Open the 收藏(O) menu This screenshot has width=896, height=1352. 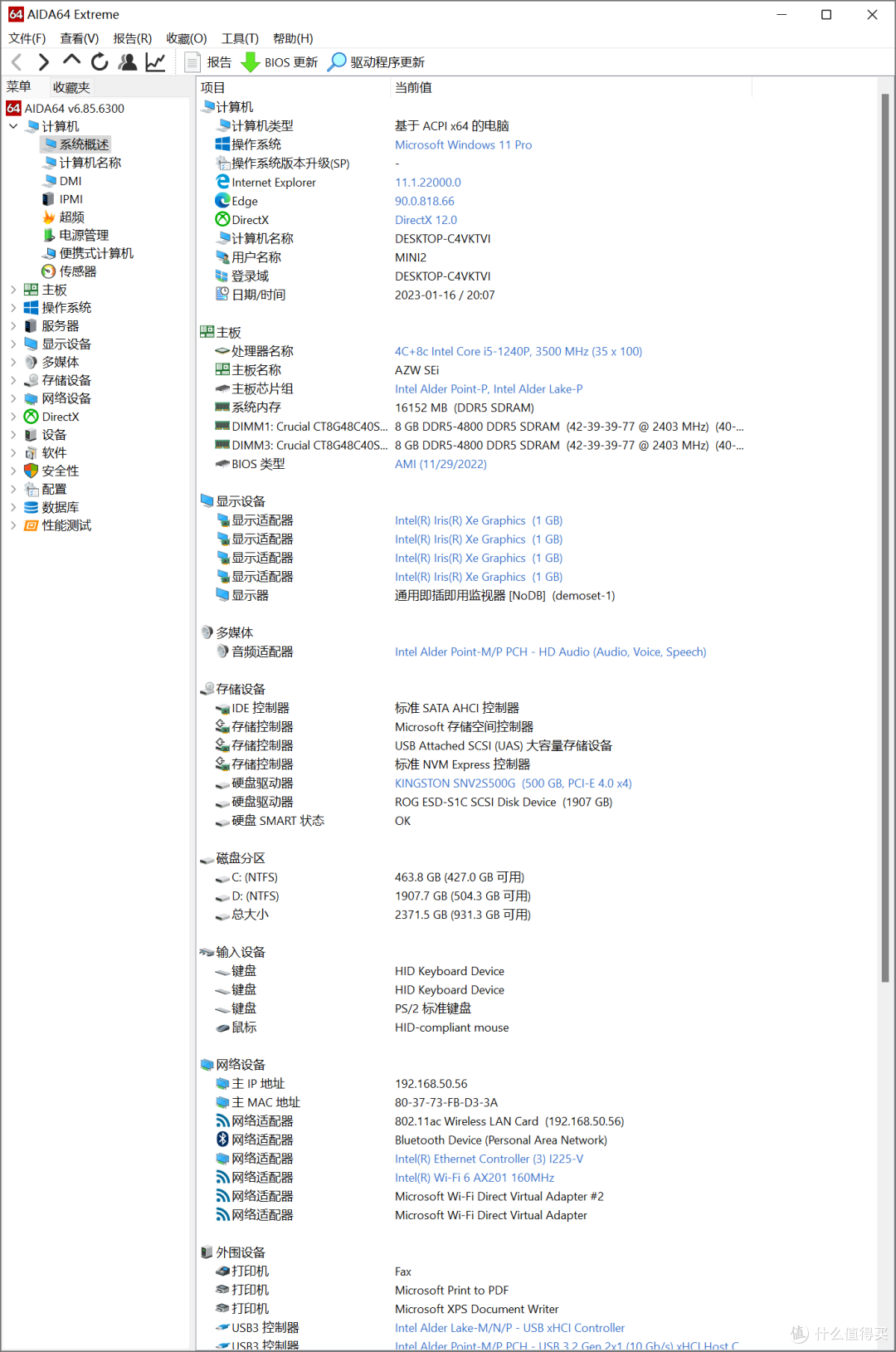click(x=186, y=38)
